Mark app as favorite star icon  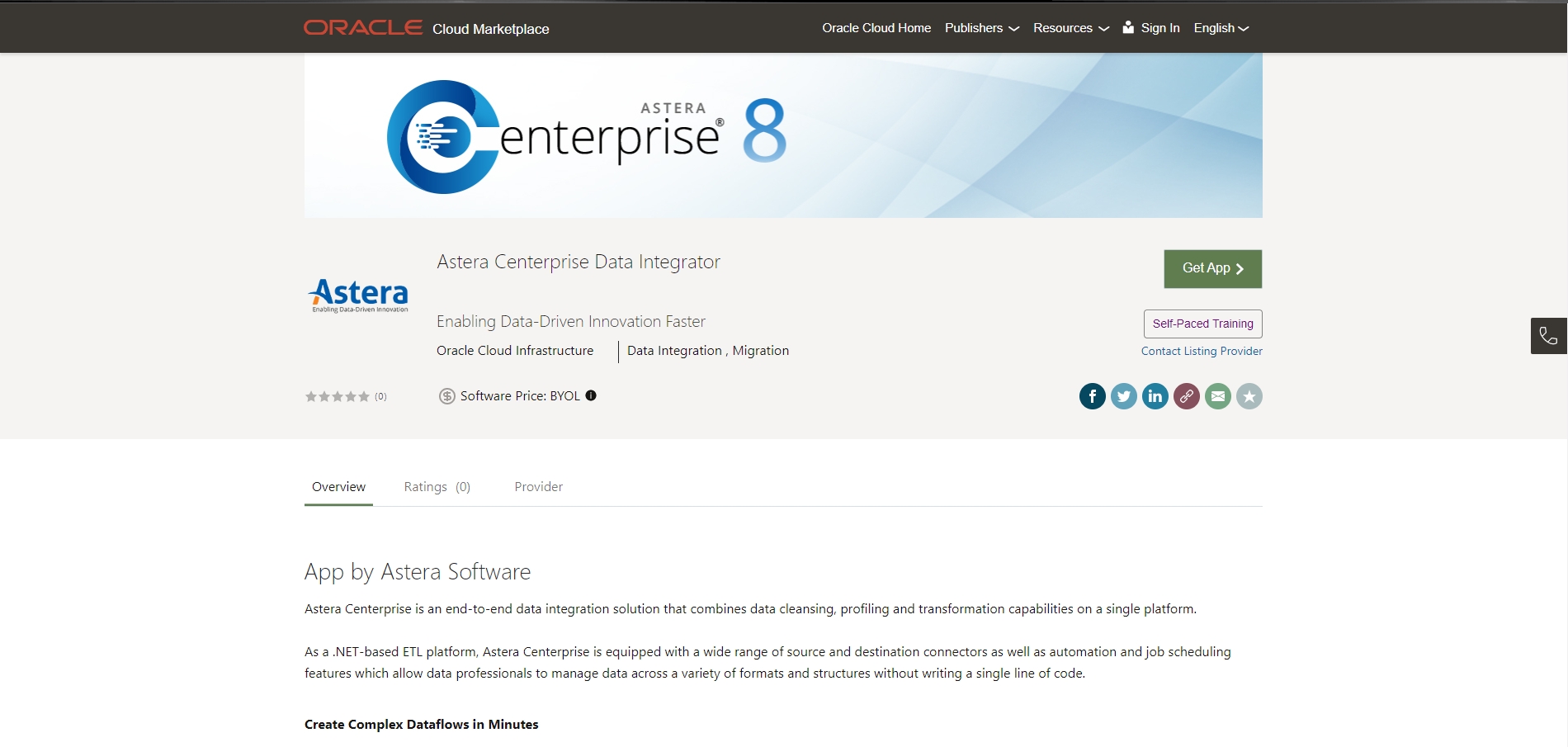point(1249,396)
